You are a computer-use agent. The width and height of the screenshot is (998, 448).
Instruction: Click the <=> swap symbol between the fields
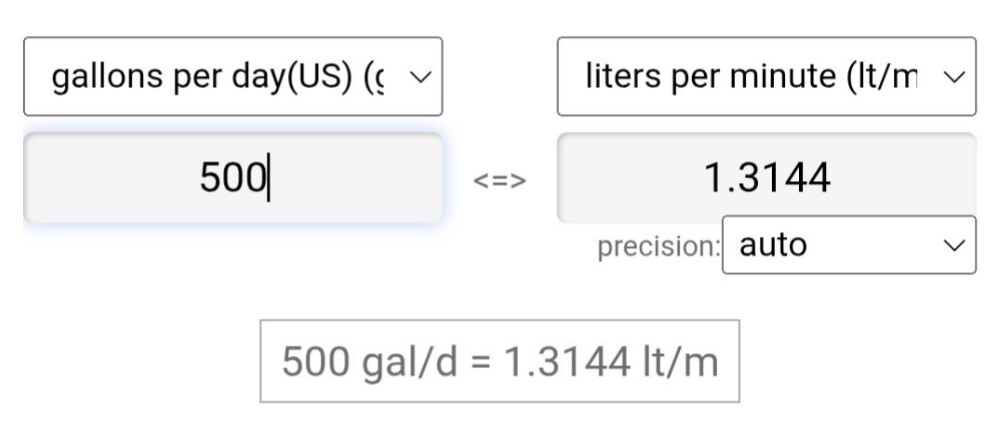499,181
